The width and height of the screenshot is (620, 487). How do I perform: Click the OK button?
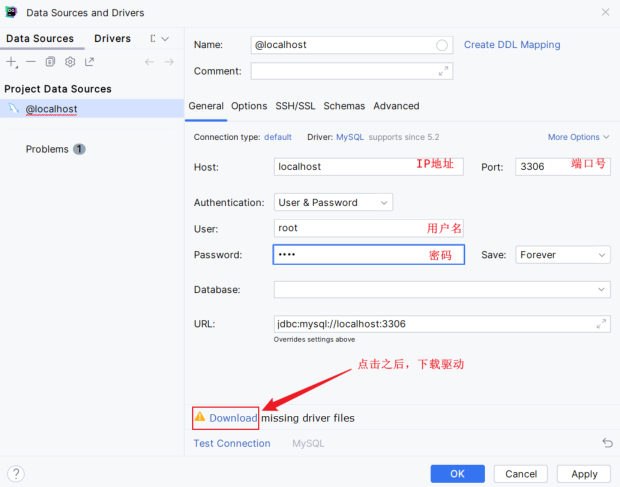click(x=457, y=474)
